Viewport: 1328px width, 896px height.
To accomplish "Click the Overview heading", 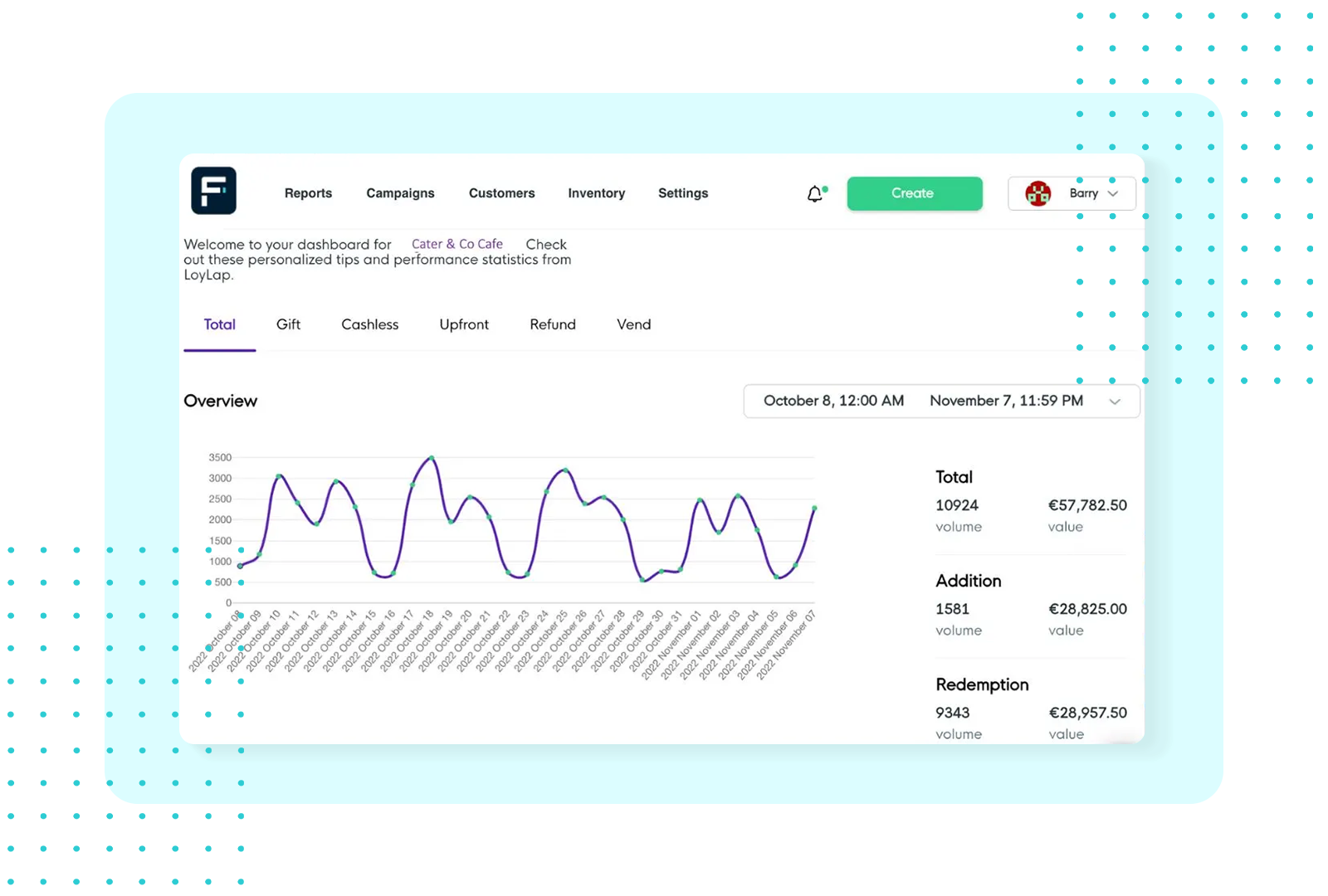I will [x=220, y=401].
